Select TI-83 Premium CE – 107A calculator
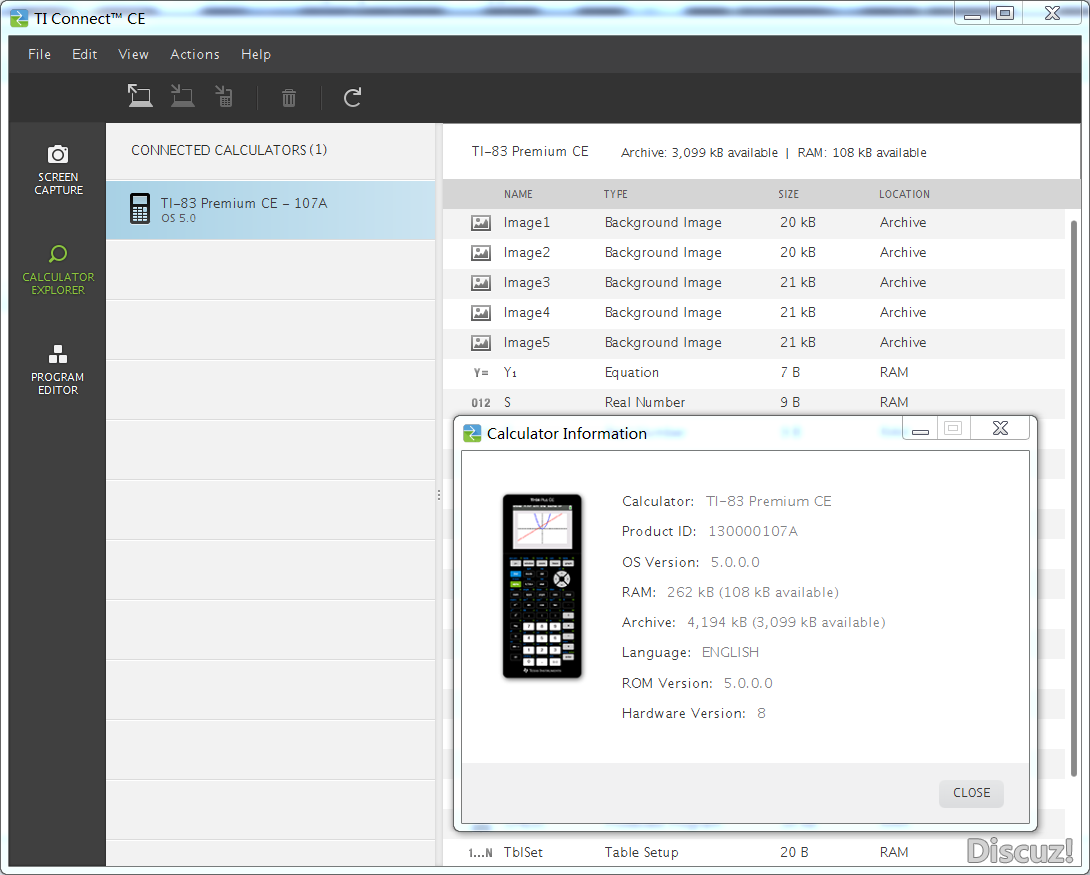This screenshot has width=1090, height=875. [270, 210]
